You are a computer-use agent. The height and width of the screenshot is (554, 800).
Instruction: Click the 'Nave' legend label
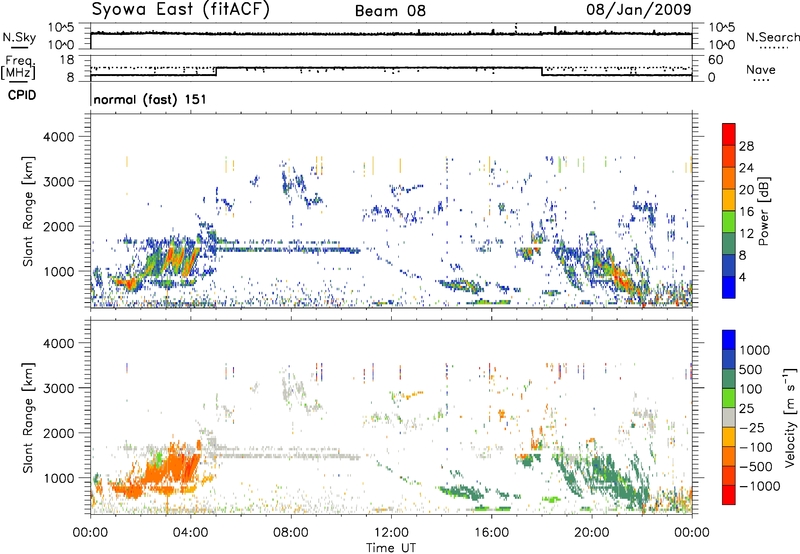pyautogui.click(x=761, y=69)
